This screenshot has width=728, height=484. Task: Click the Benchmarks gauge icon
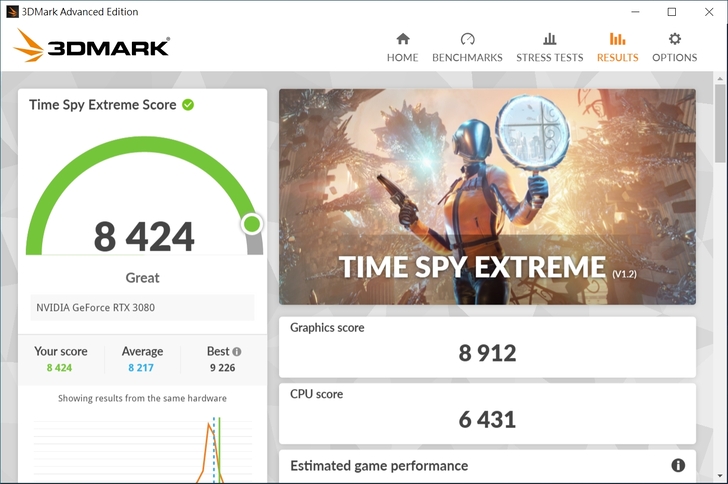coord(468,39)
